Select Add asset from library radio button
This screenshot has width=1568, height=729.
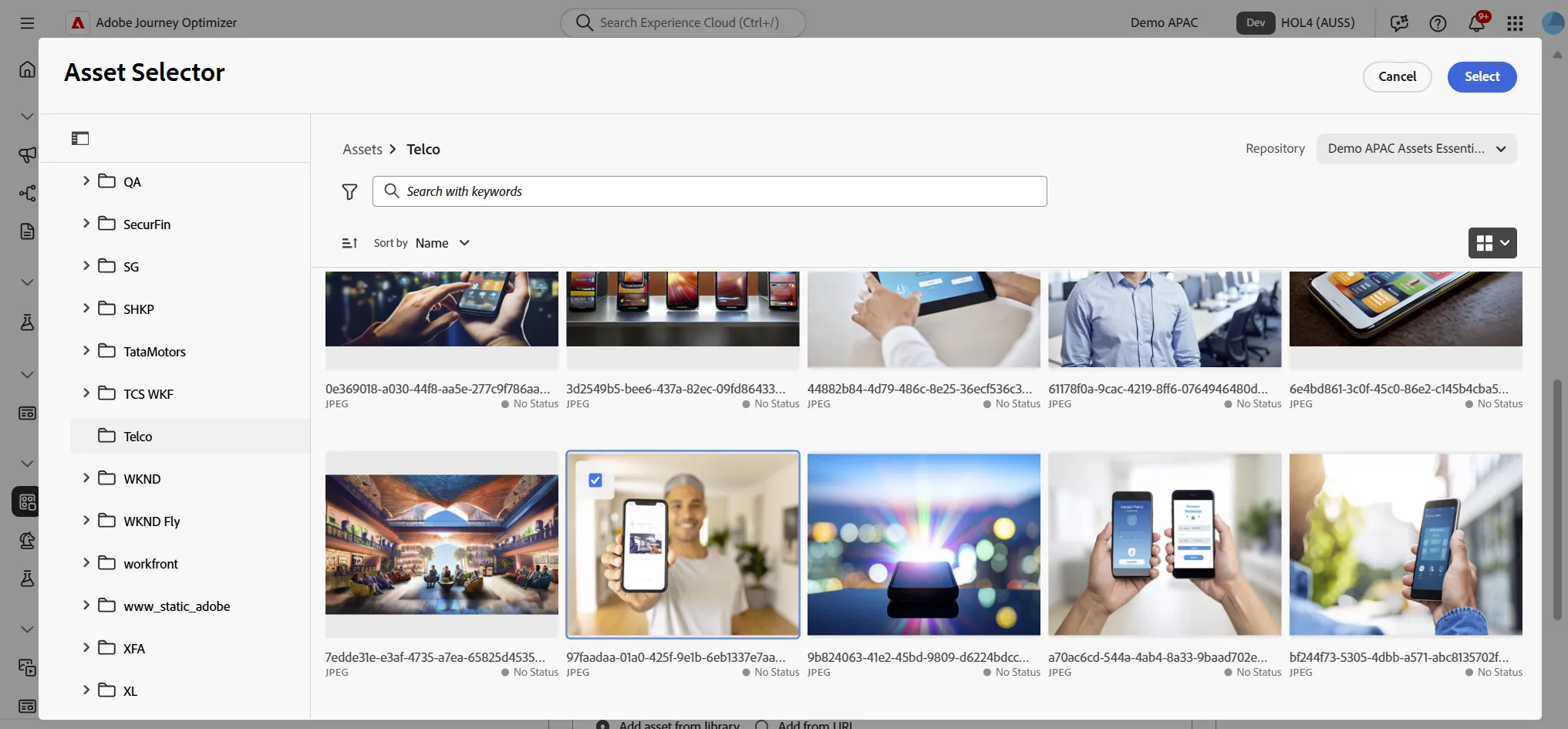[x=603, y=725]
